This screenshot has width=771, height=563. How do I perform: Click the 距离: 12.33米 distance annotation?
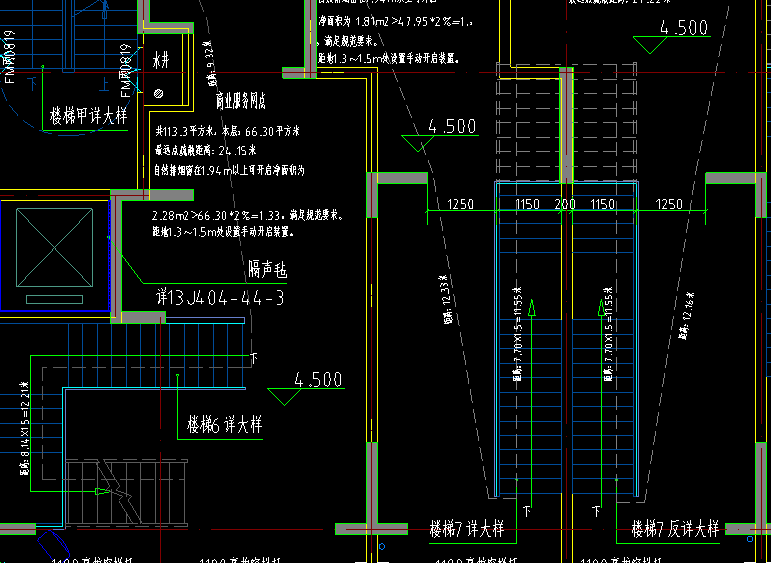click(x=445, y=300)
